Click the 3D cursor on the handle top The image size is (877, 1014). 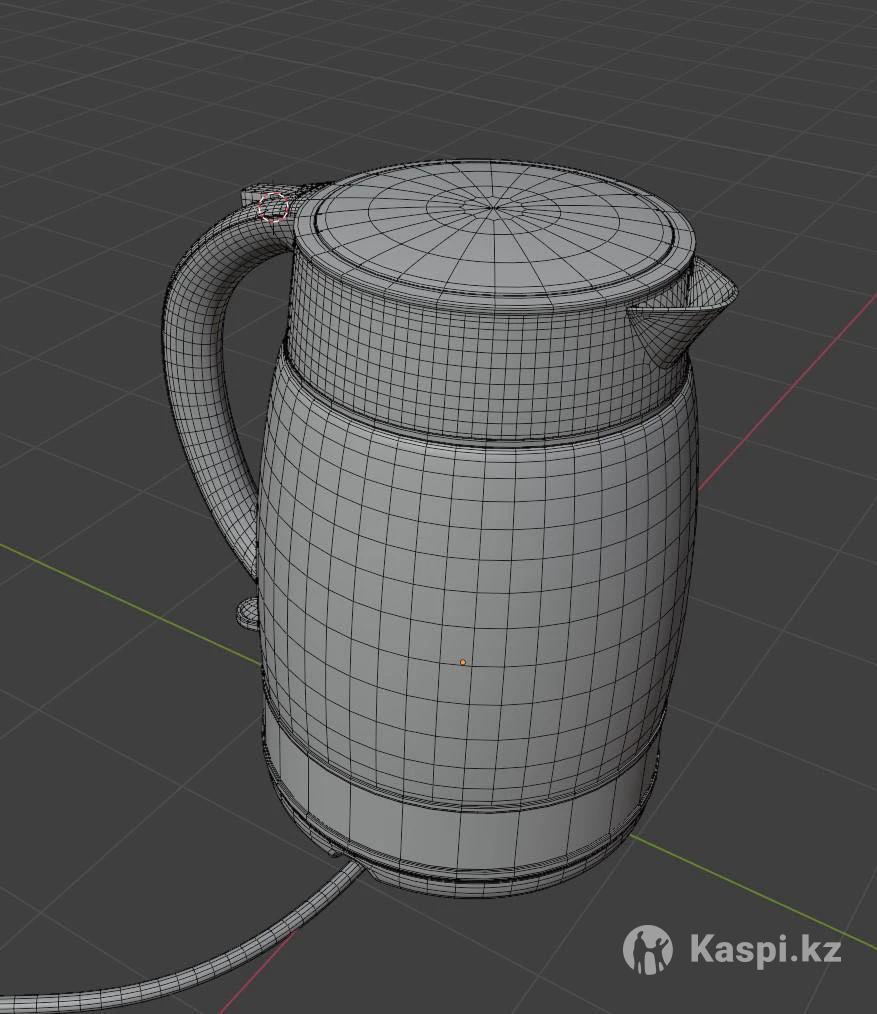(x=273, y=208)
